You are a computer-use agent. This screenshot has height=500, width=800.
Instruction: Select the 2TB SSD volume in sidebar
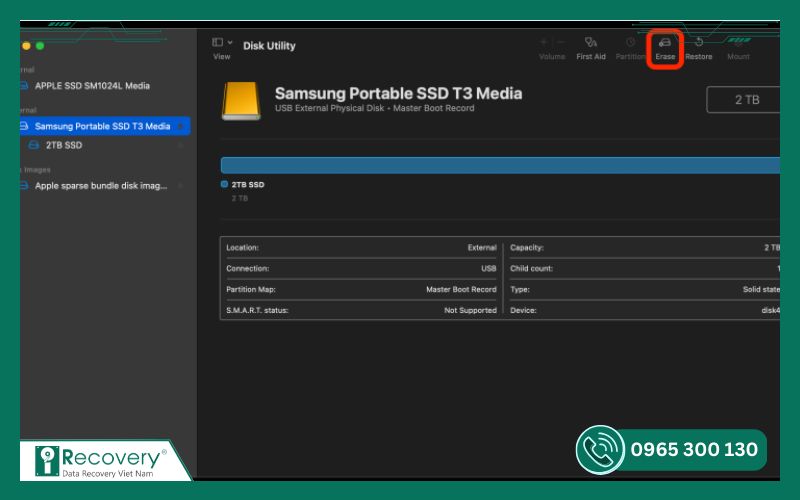[x=64, y=145]
